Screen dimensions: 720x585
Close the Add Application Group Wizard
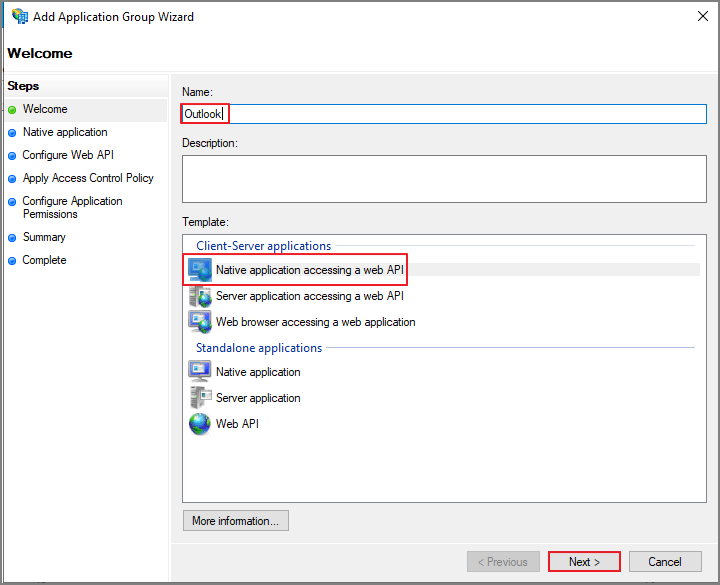pos(703,16)
